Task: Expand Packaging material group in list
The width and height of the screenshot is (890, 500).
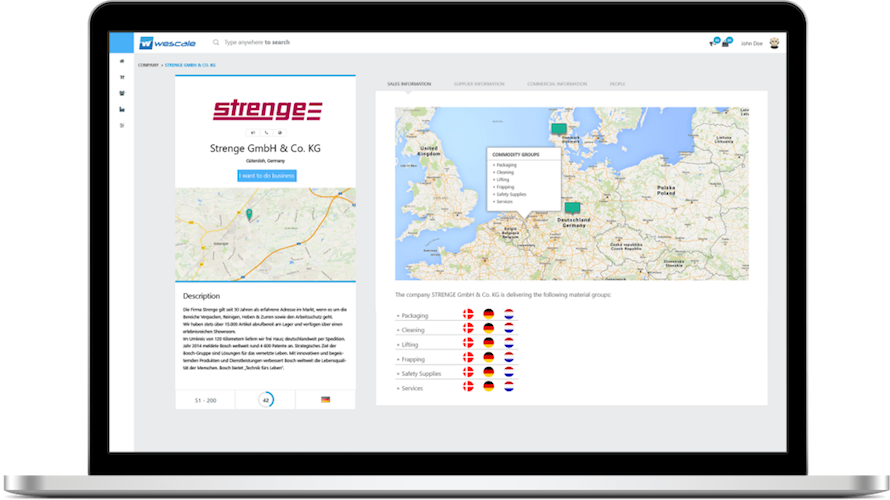Action: [x=412, y=316]
